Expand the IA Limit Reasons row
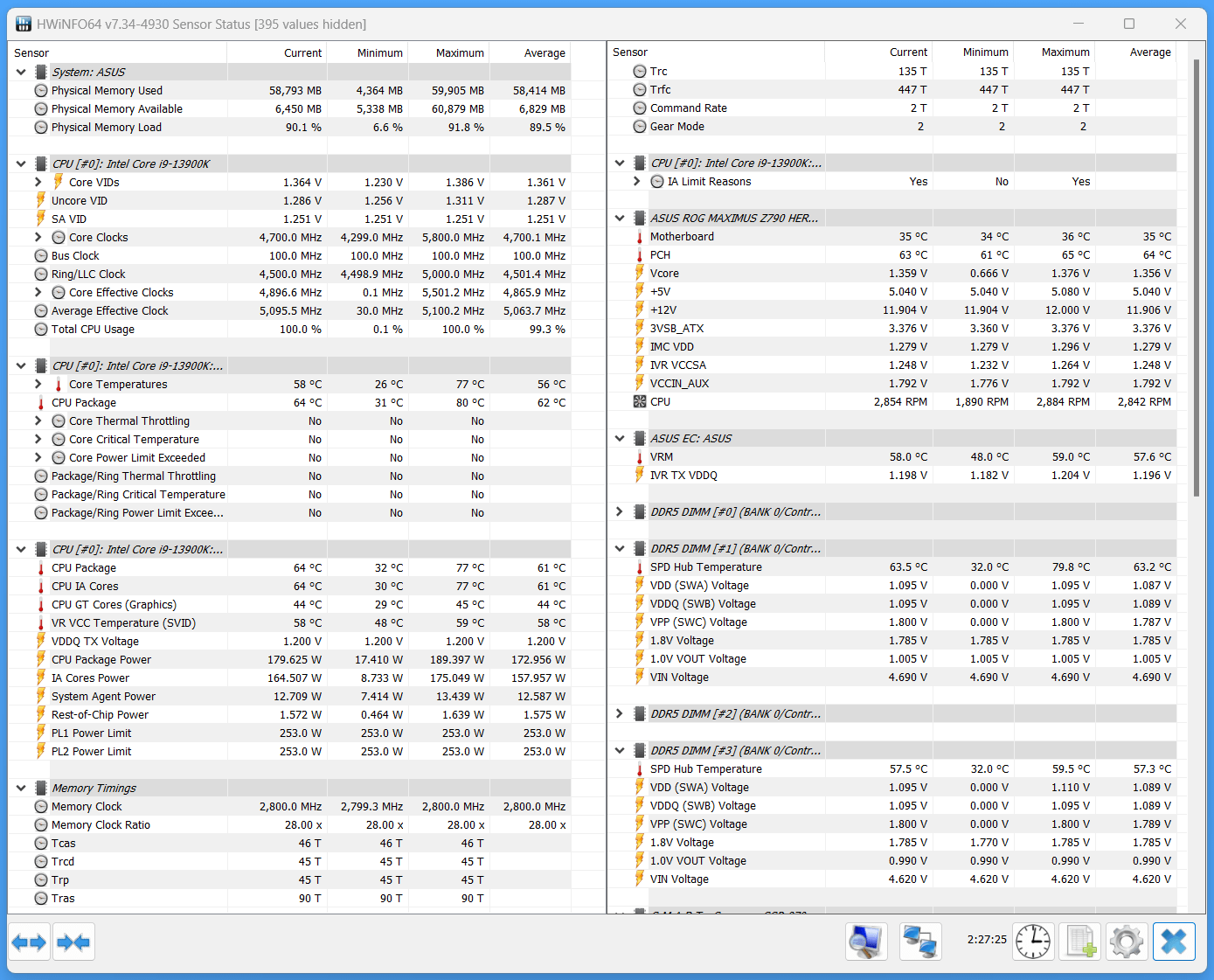 (637, 182)
